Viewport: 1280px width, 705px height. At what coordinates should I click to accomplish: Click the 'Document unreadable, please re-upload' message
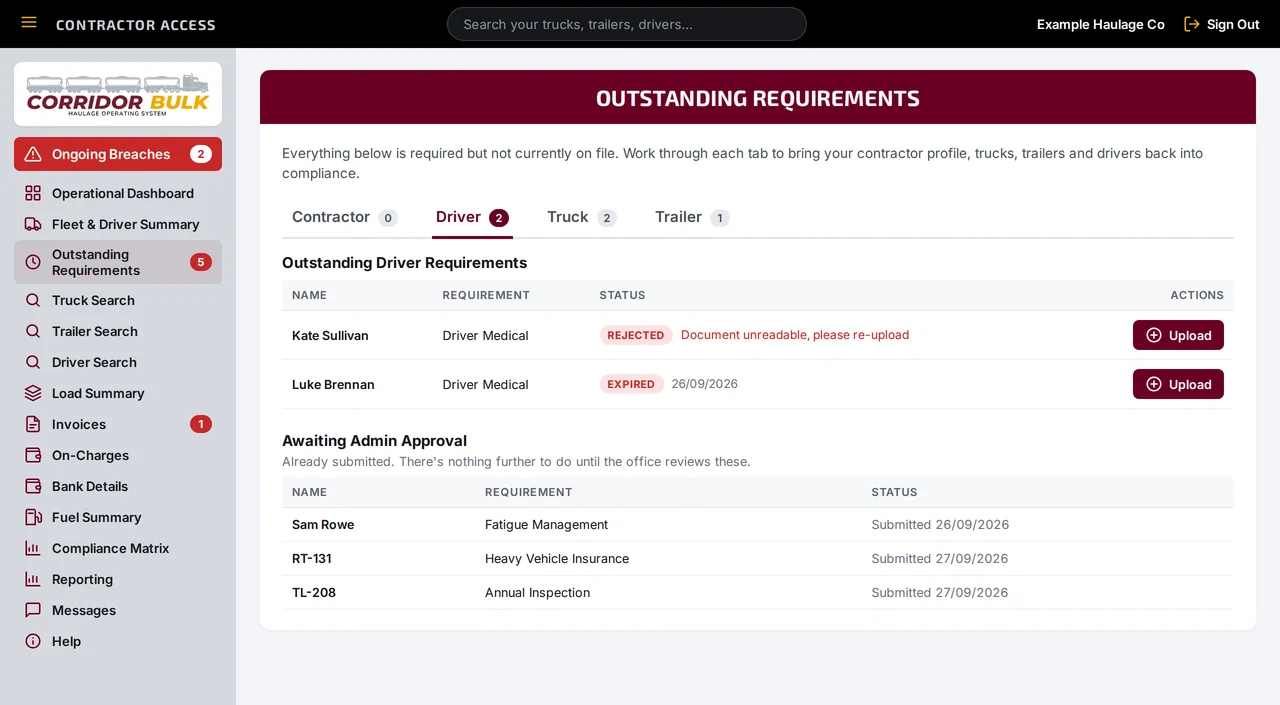point(795,335)
